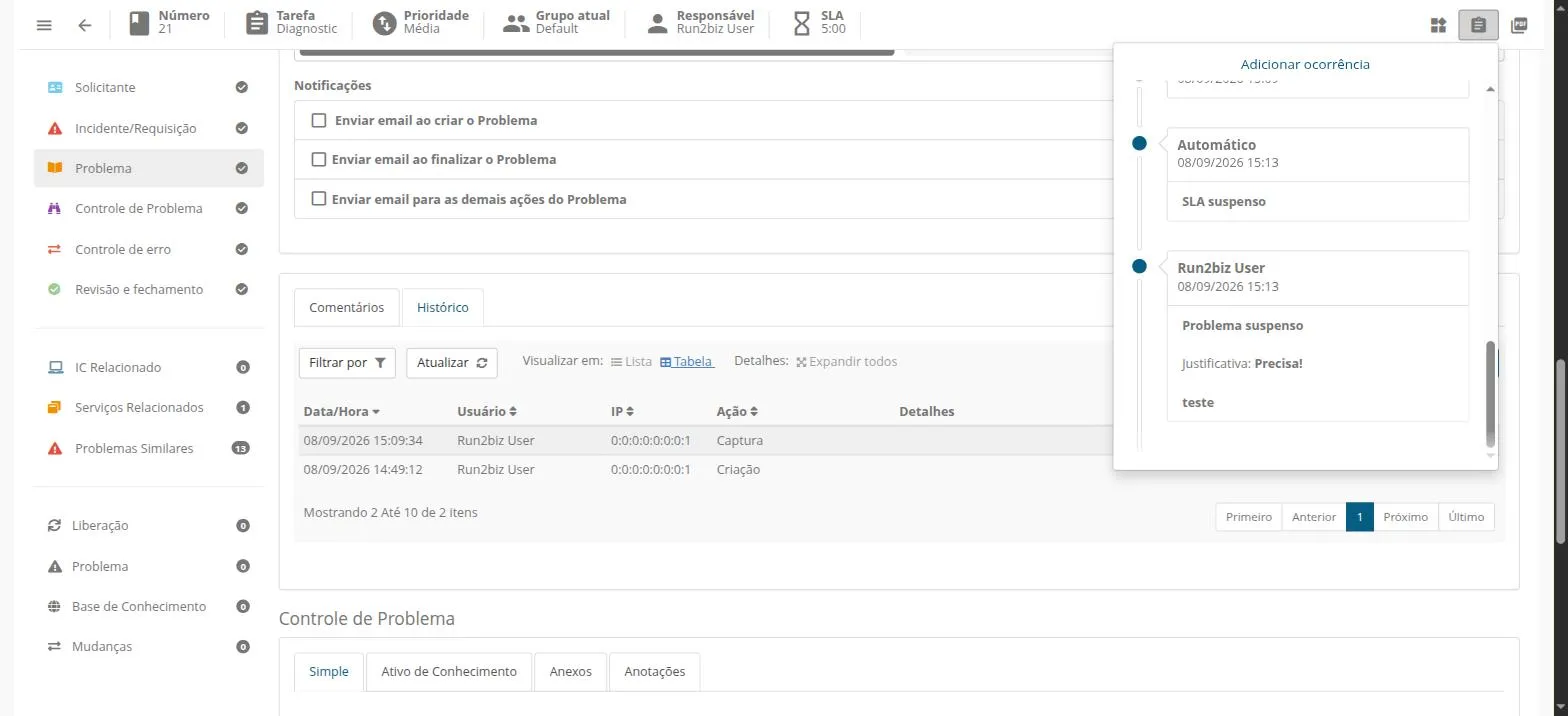
Task: Open Ativo de Conhecimento tab
Action: pos(449,671)
